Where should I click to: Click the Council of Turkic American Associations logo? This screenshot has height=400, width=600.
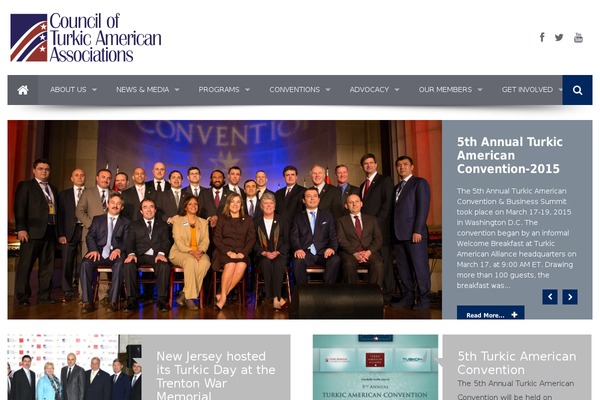[x=86, y=38]
